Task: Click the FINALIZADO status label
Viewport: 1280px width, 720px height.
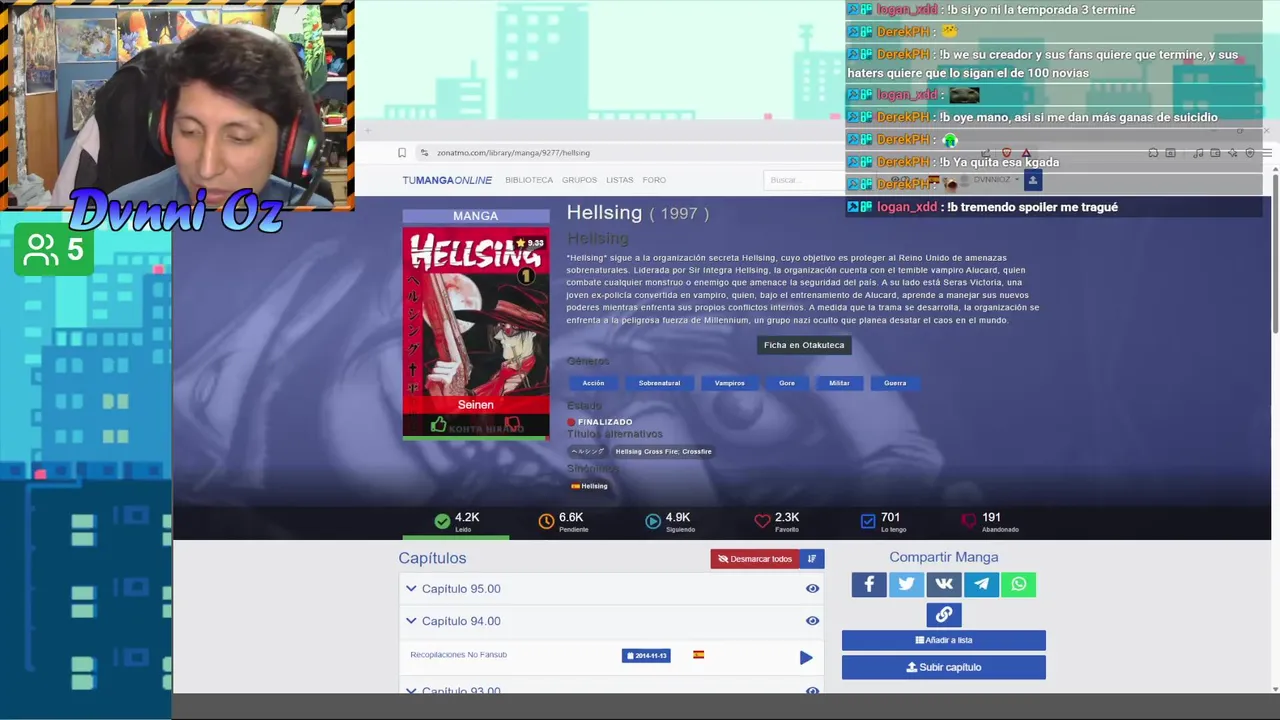Action: [x=605, y=422]
